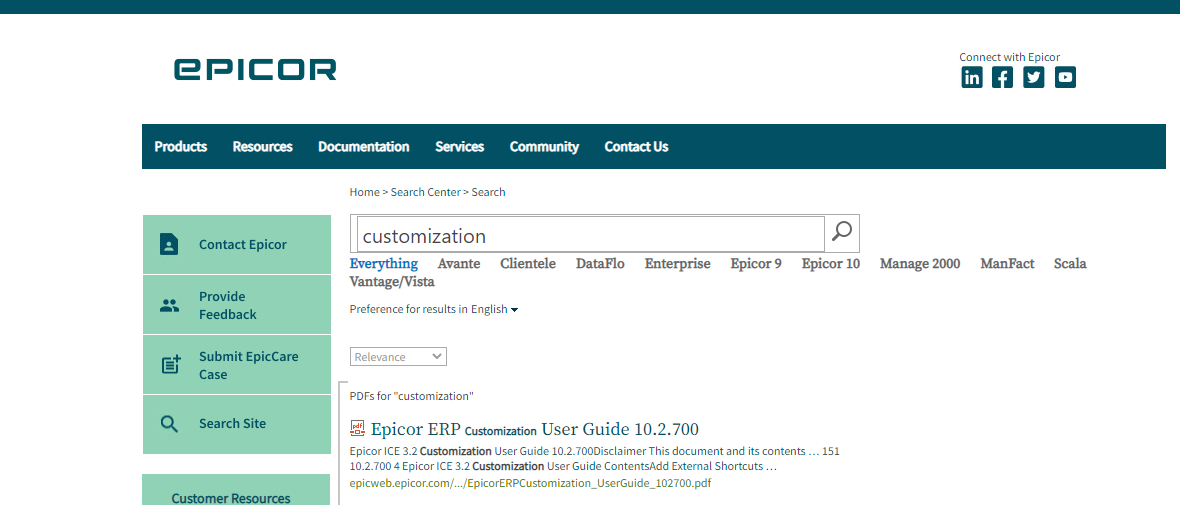The image size is (1180, 505).
Task: Click the Epicor logo
Action: coord(255,69)
